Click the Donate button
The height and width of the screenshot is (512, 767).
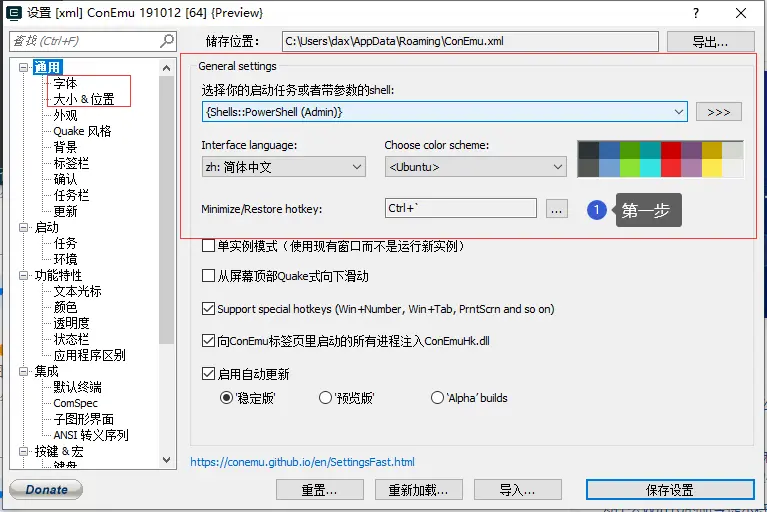[46, 490]
